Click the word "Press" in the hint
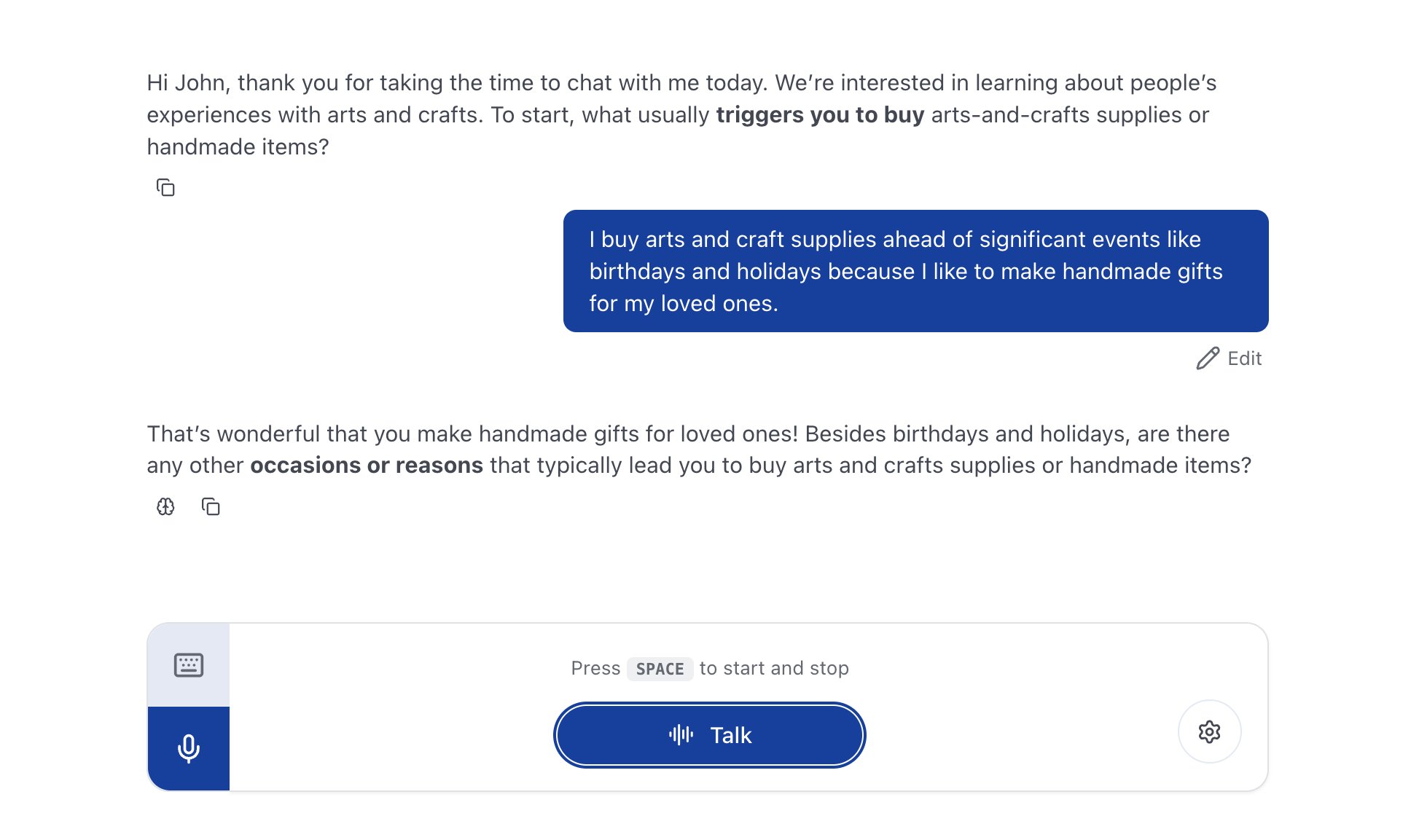 click(x=595, y=669)
